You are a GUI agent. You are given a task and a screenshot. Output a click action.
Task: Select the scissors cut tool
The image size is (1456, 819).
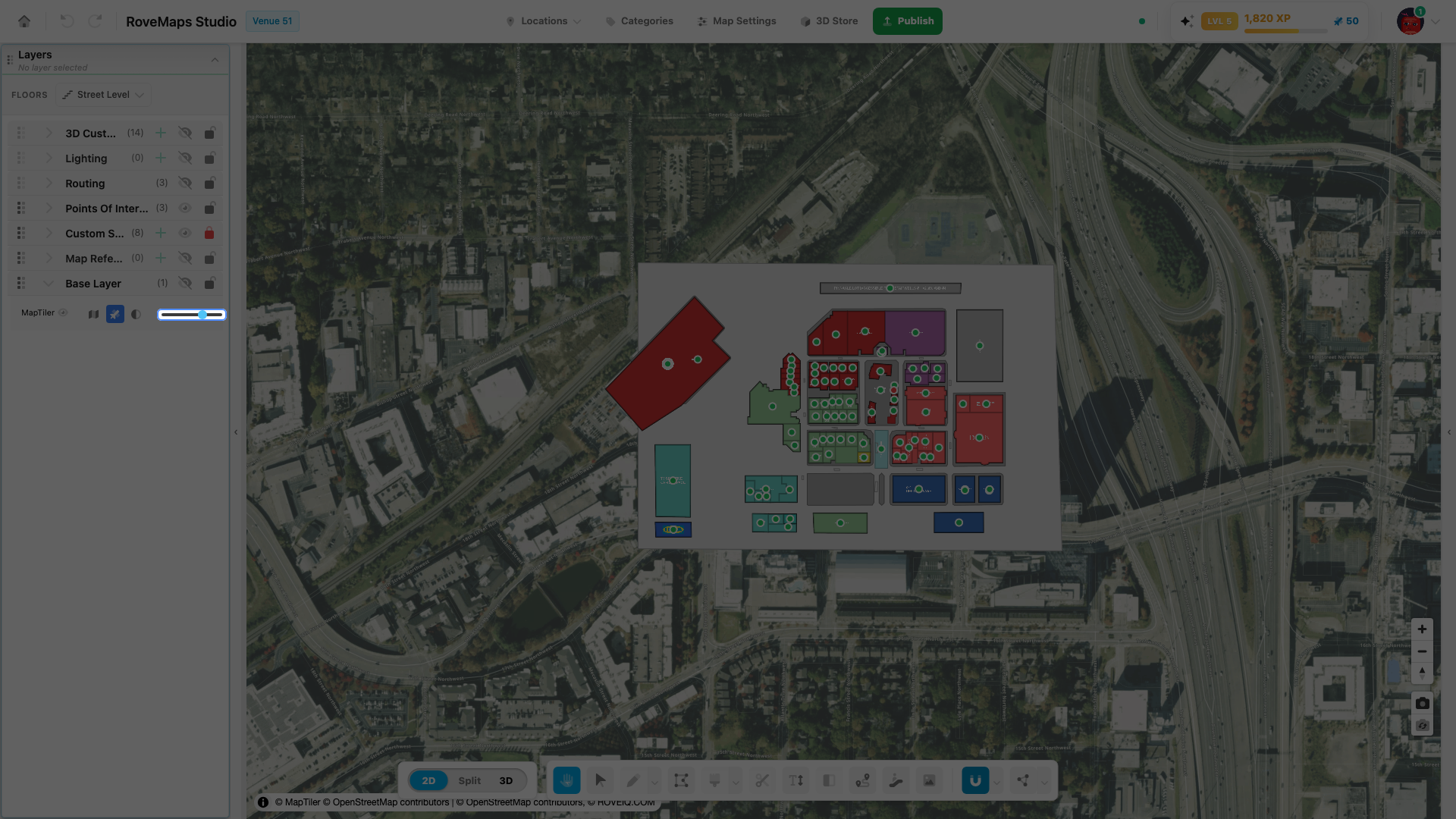click(x=762, y=780)
